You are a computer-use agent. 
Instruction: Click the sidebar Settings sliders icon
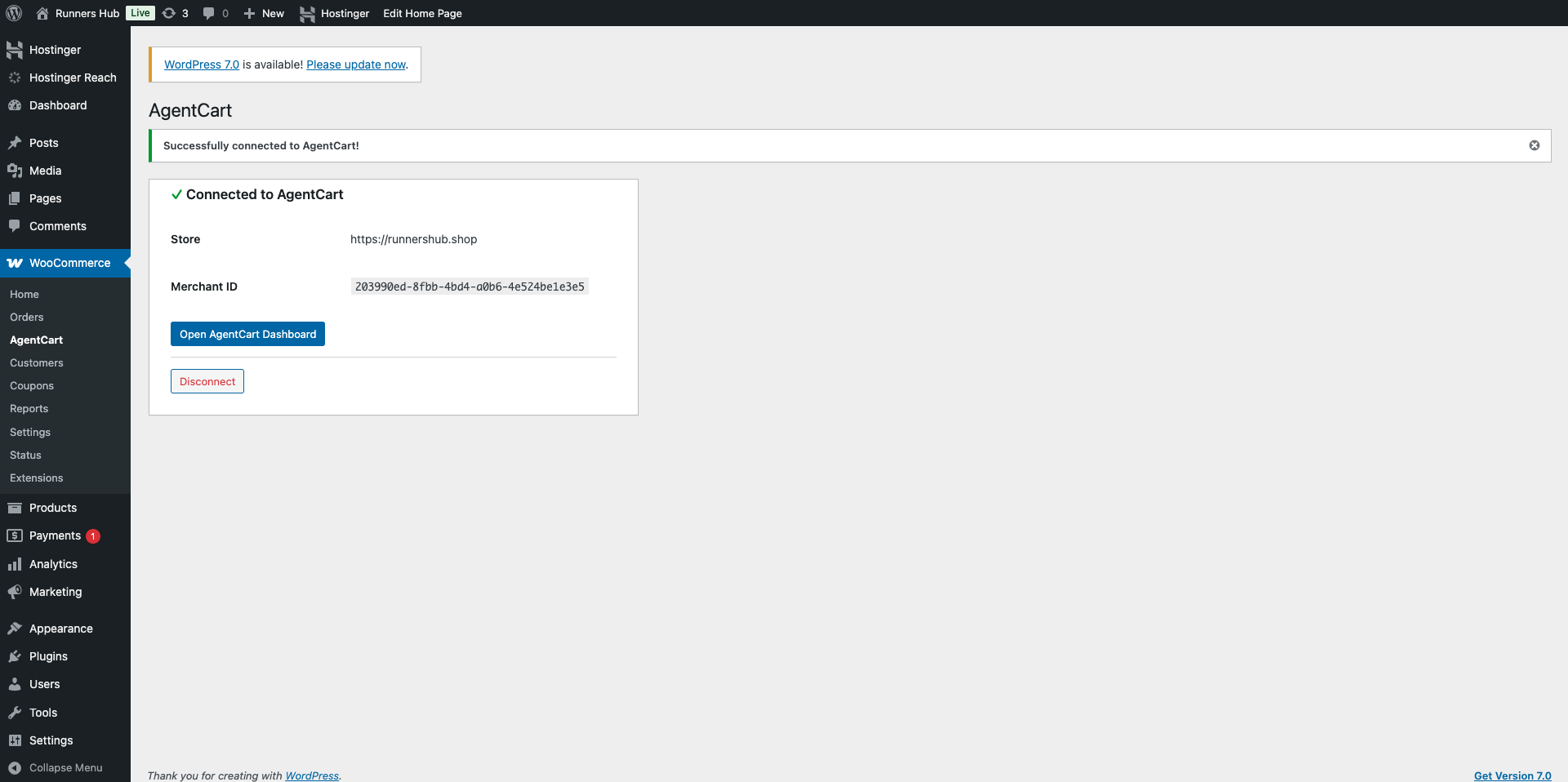(15, 740)
